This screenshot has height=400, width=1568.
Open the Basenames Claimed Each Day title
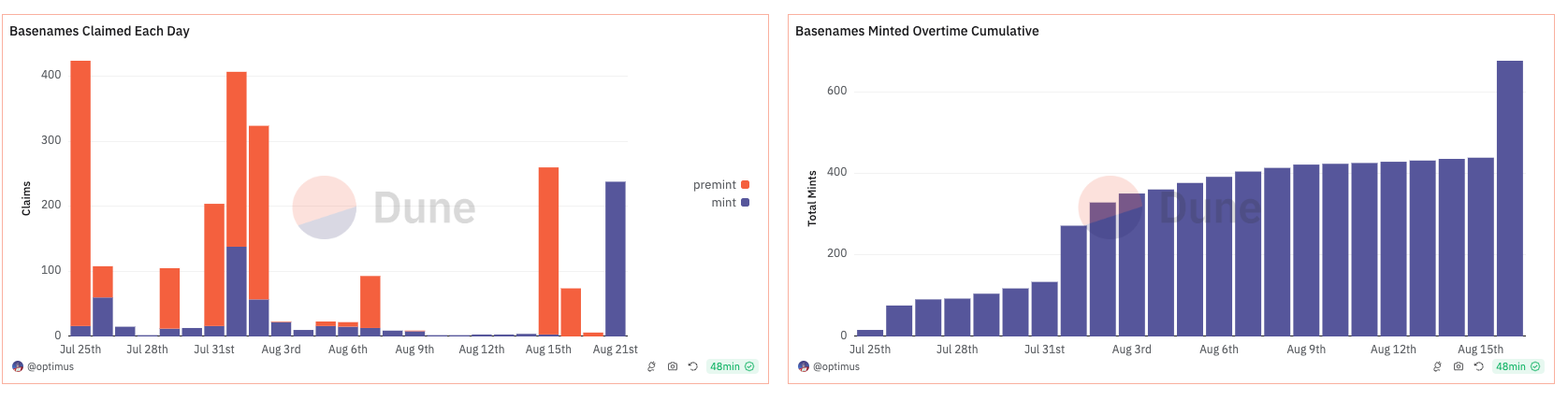tap(99, 31)
